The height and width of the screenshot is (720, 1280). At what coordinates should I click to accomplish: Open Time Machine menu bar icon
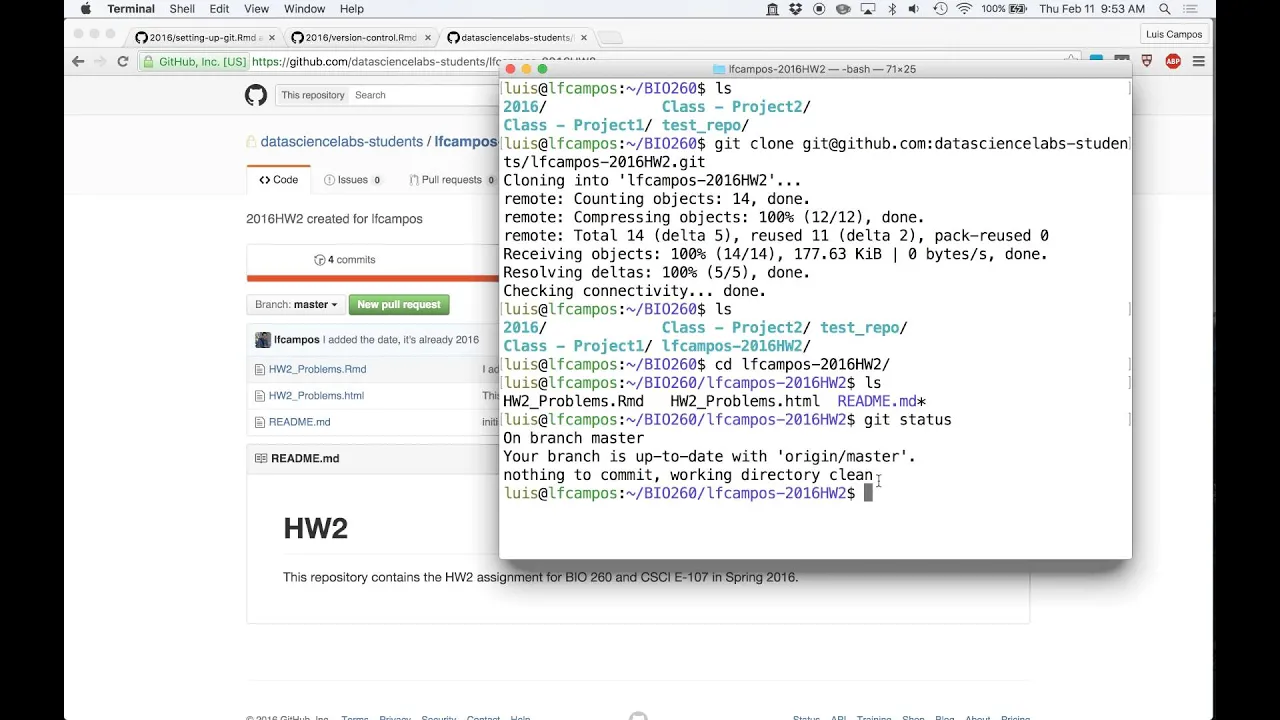tap(940, 9)
